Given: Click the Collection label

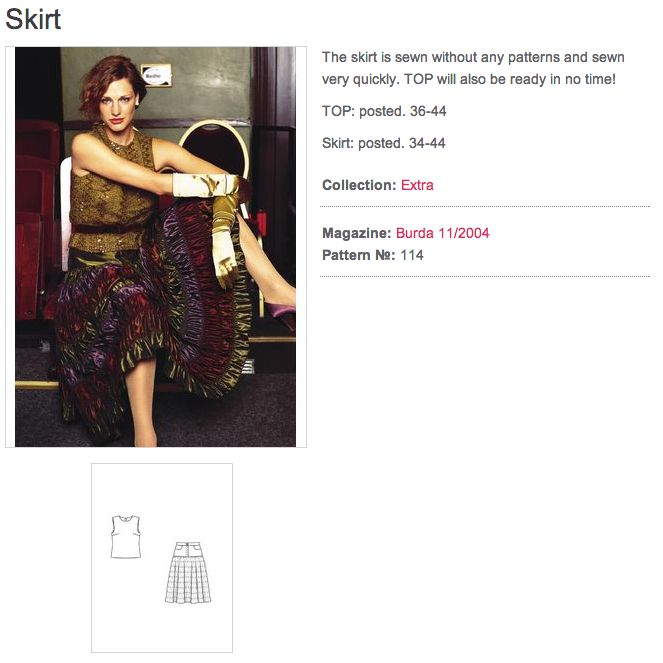Looking at the screenshot, I should tap(359, 185).
